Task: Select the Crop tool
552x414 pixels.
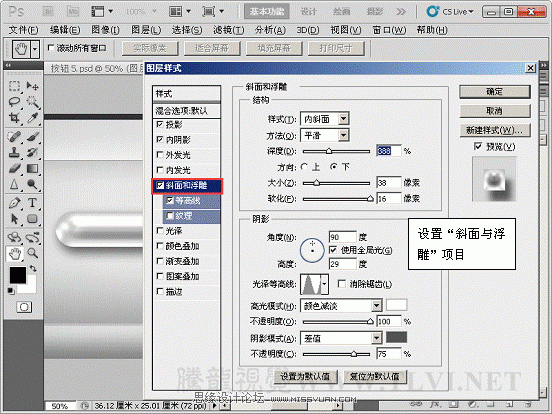Action: point(14,118)
